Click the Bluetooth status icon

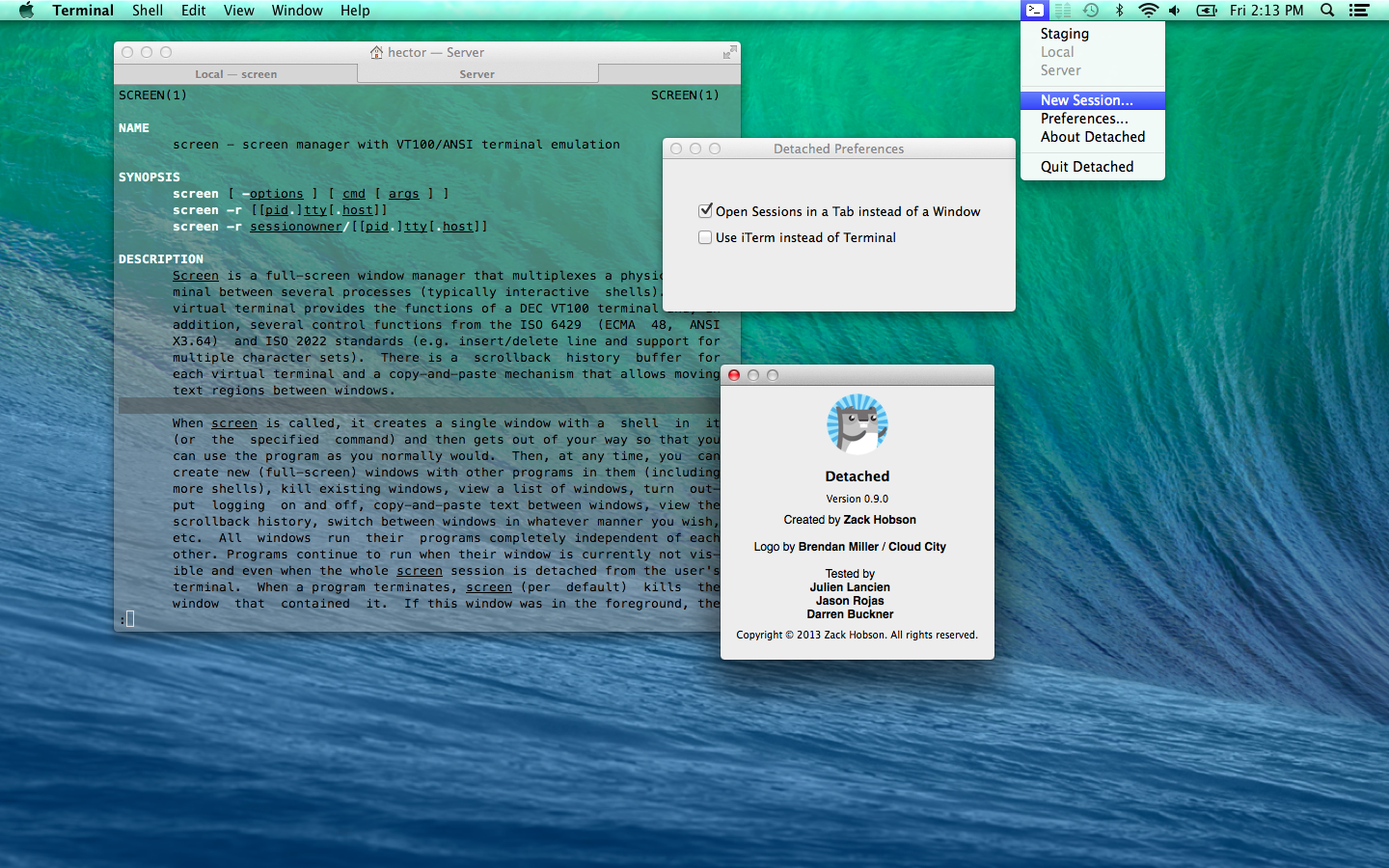coord(1119,11)
